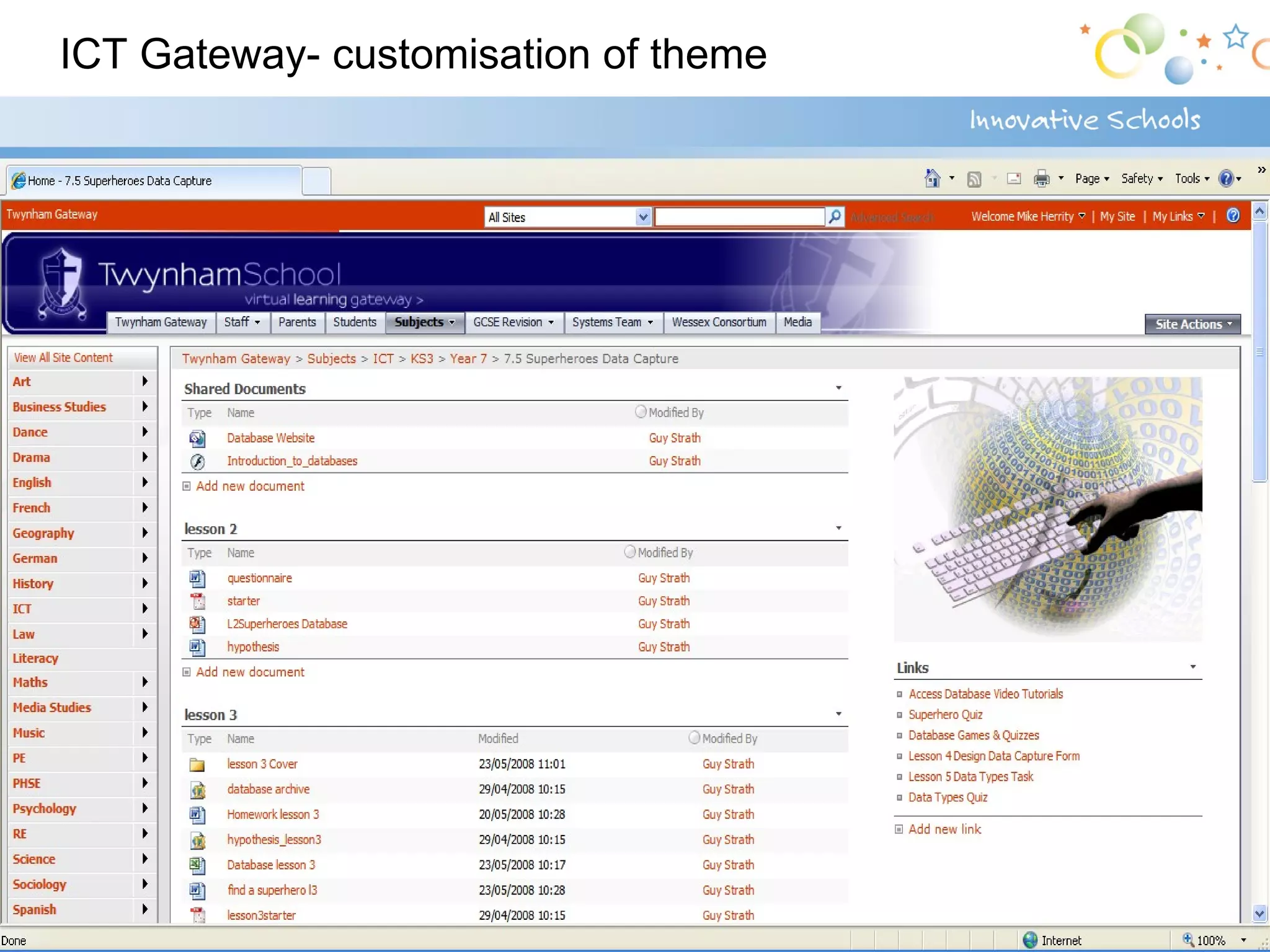The height and width of the screenshot is (952, 1270).
Task: Click View All Site Content link
Action: (63, 358)
